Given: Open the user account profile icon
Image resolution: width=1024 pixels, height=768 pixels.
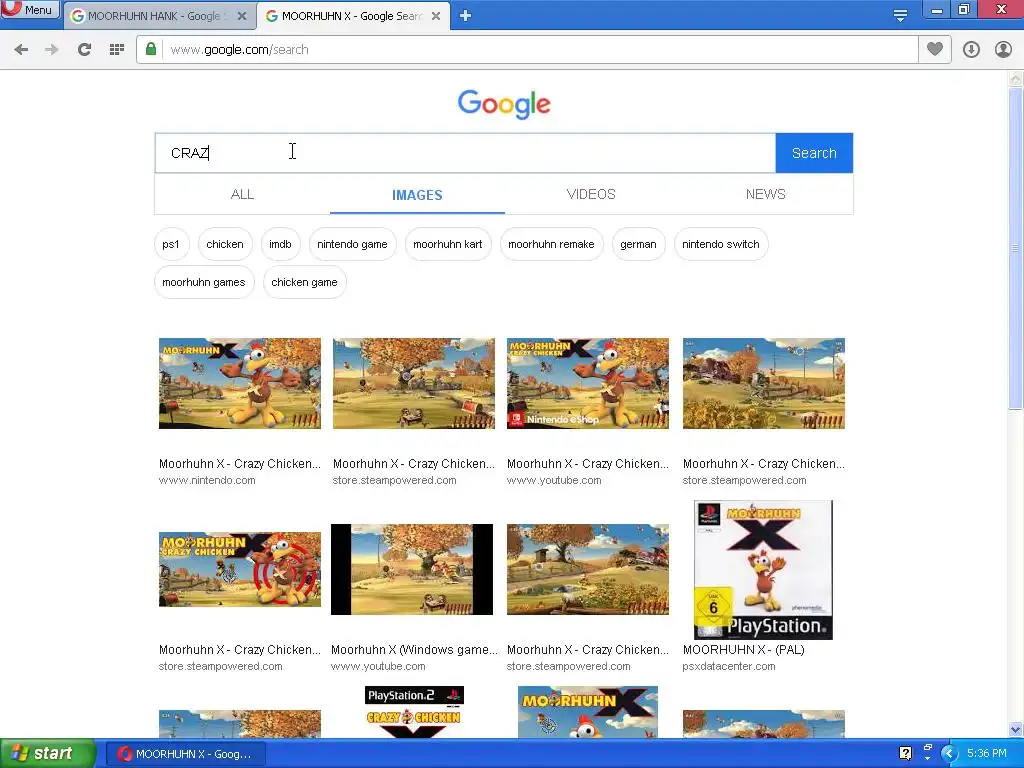Looking at the screenshot, I should [x=1003, y=50].
